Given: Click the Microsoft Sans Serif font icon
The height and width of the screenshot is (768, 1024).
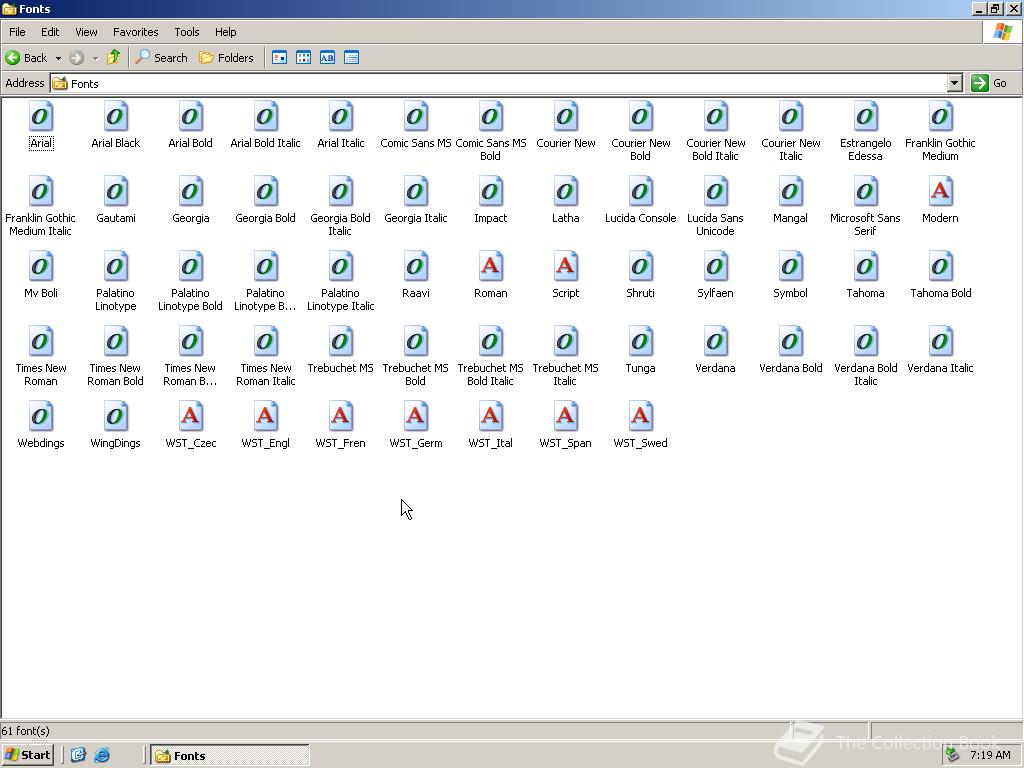Looking at the screenshot, I should [865, 192].
